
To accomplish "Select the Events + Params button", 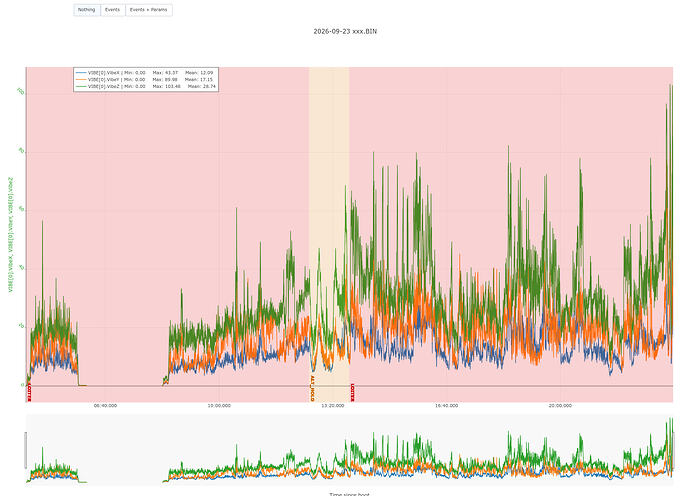I will (149, 10).
